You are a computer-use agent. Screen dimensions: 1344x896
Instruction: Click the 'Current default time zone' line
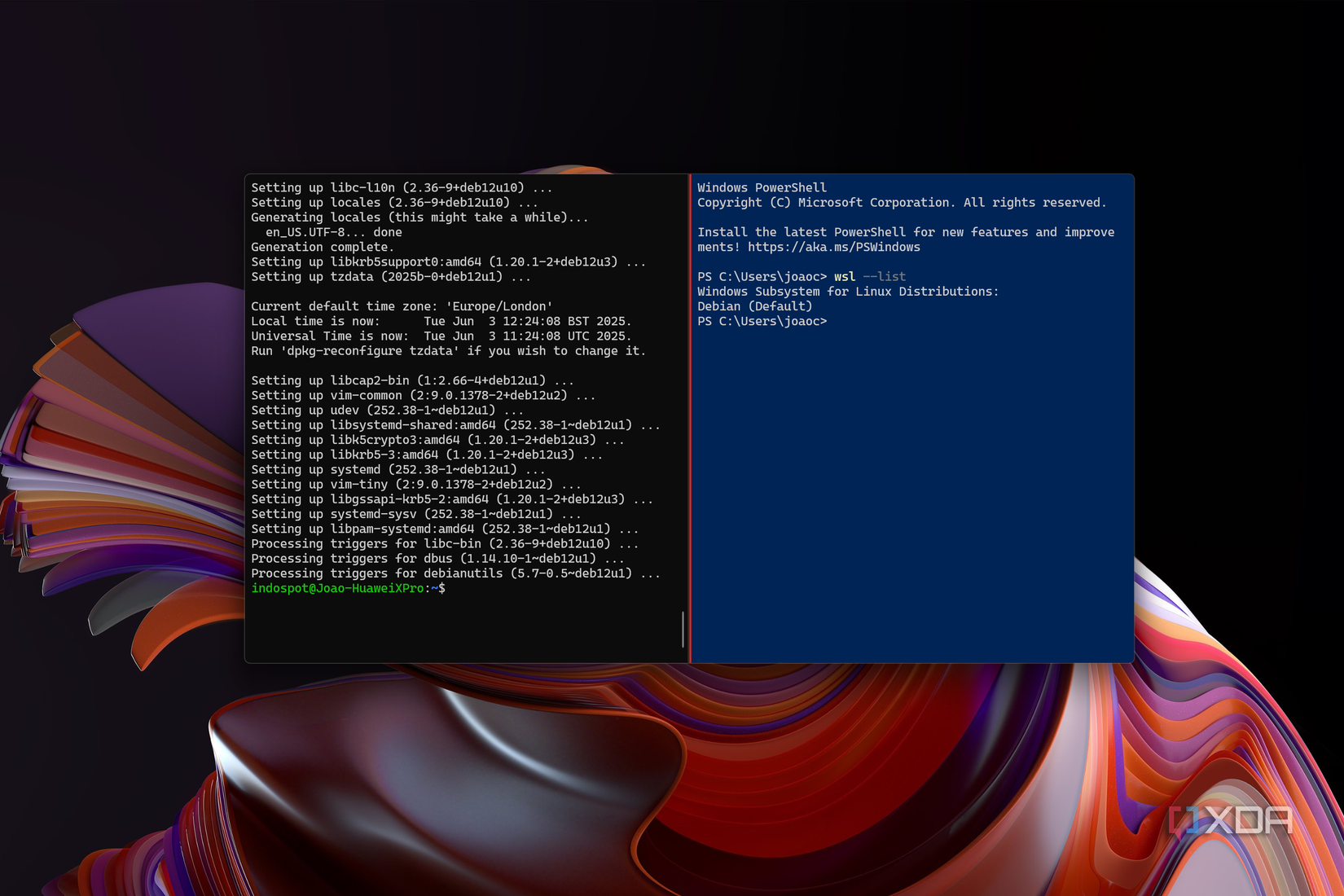(x=402, y=306)
